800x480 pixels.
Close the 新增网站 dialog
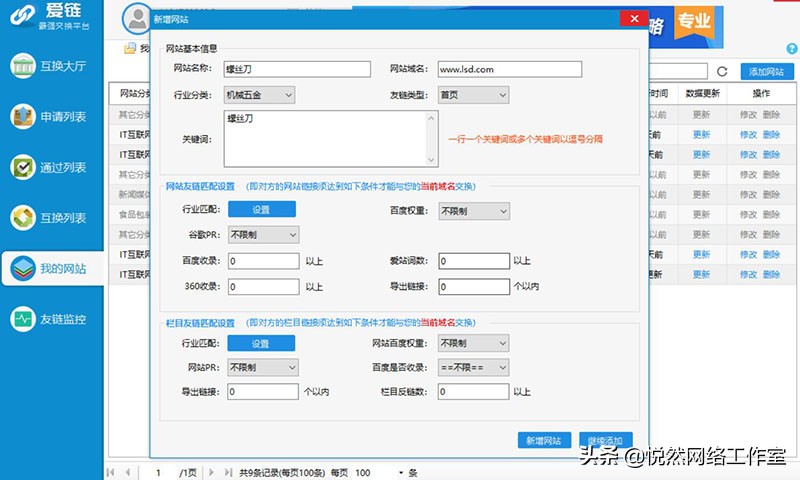(x=634, y=19)
